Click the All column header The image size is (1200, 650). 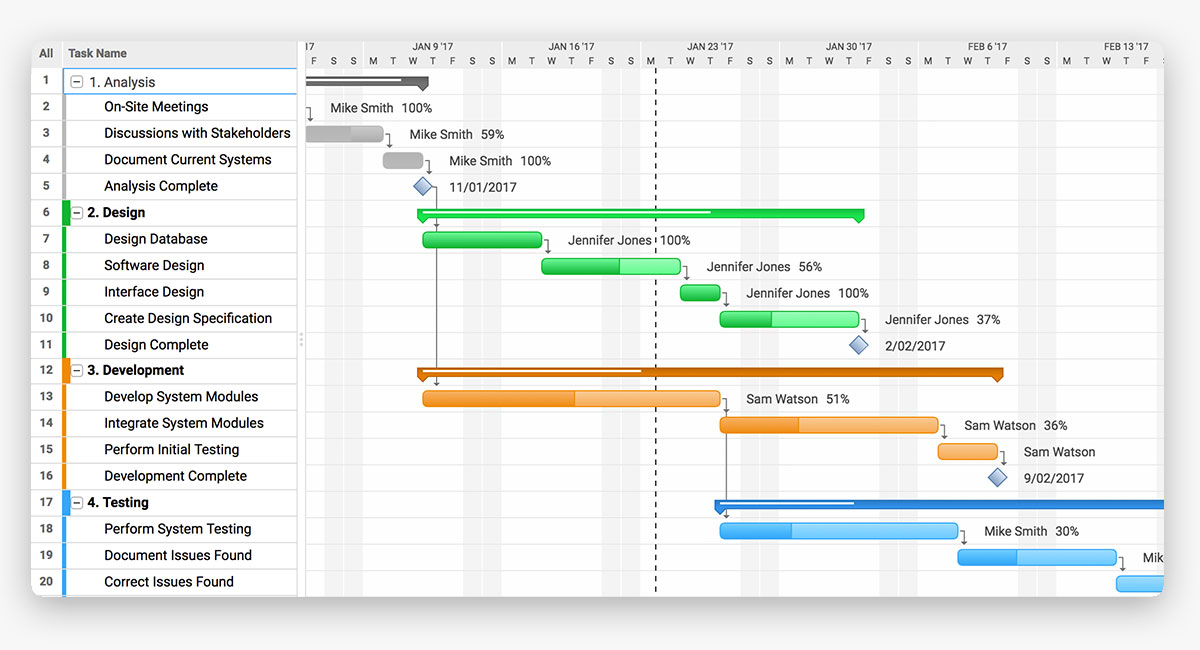pos(46,54)
